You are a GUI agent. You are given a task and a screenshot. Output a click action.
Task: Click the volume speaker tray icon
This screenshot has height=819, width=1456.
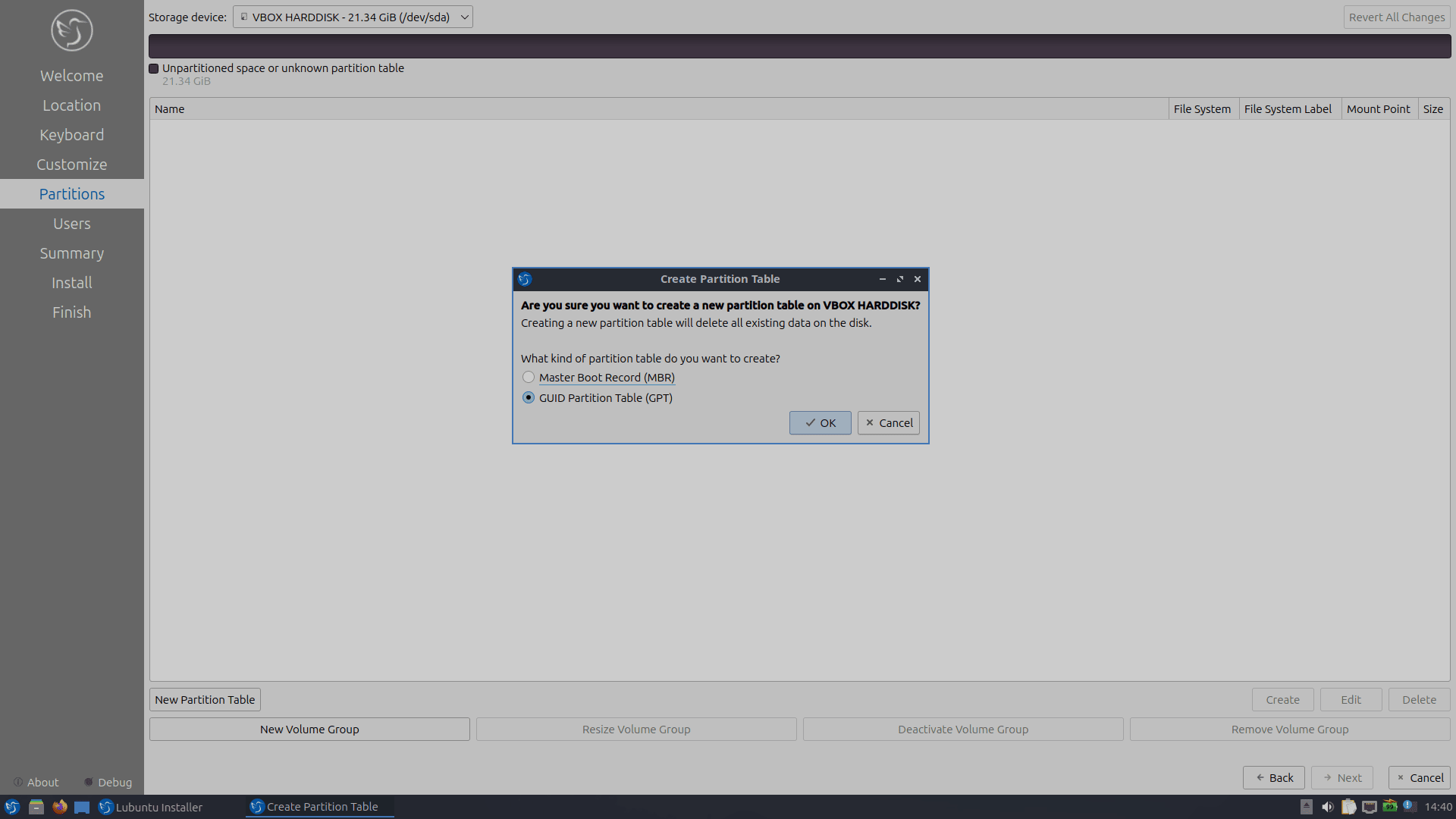pos(1327,807)
